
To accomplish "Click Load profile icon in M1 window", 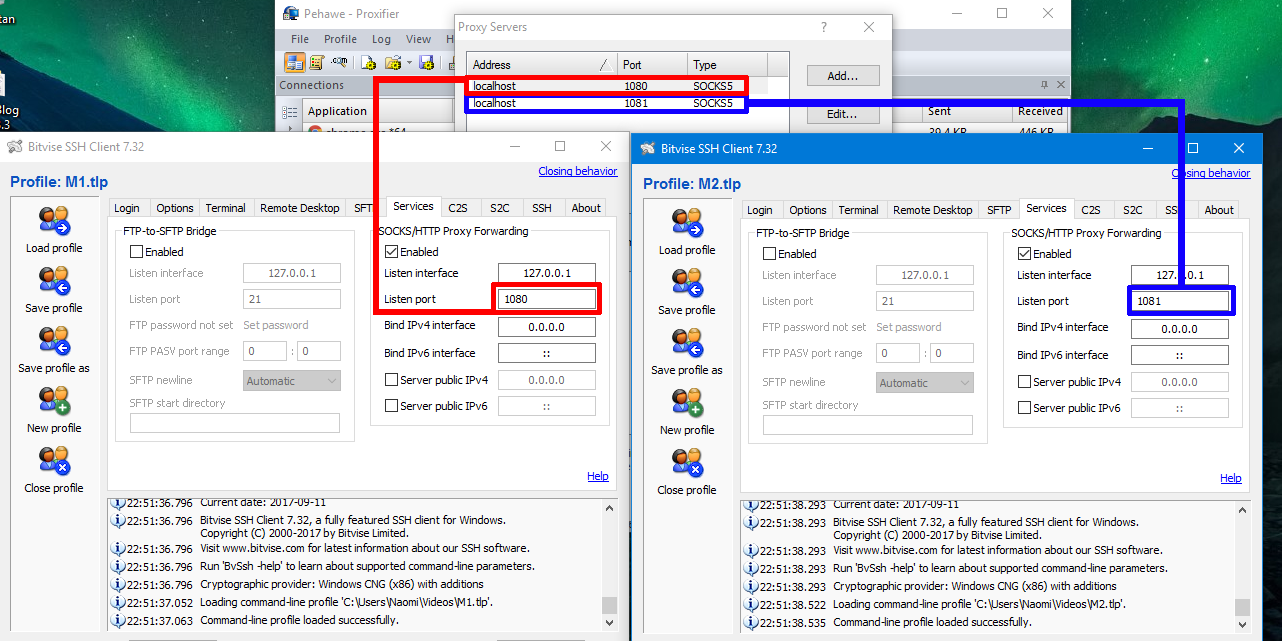I will click(54, 221).
